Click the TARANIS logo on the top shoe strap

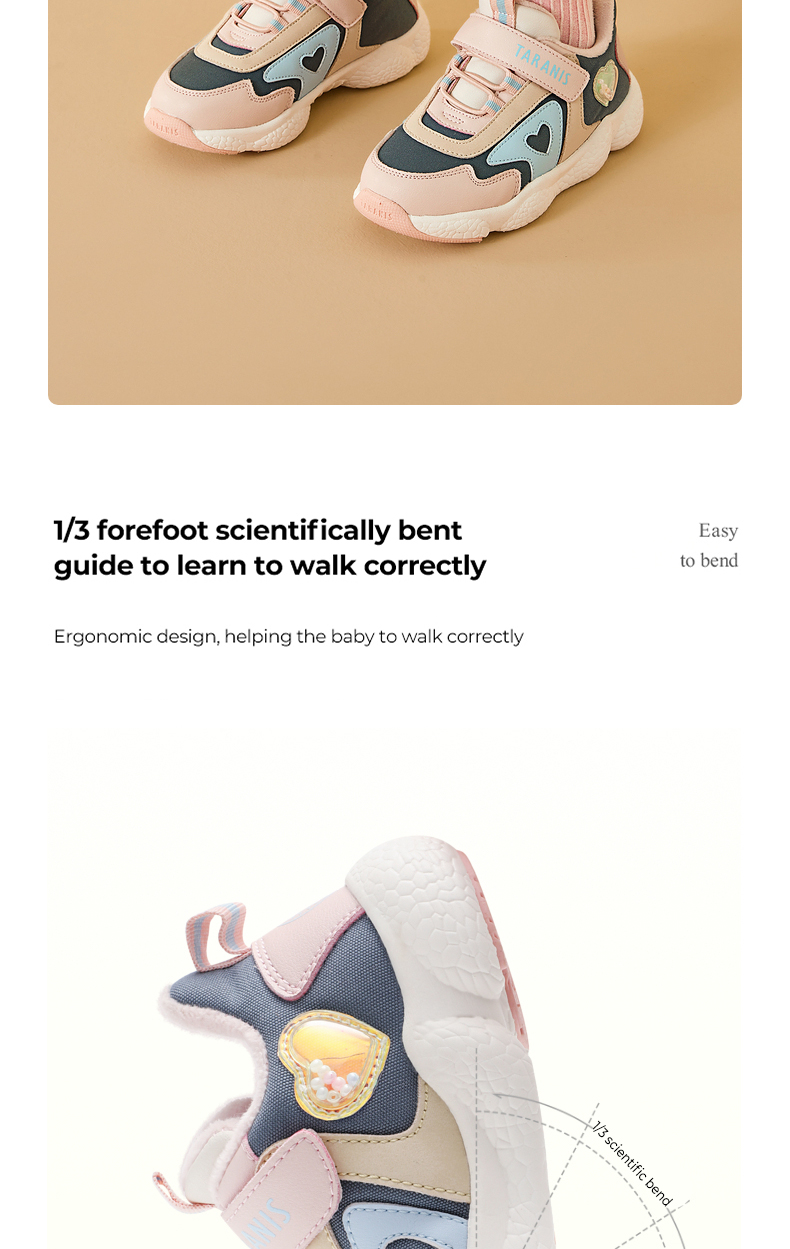coord(543,64)
